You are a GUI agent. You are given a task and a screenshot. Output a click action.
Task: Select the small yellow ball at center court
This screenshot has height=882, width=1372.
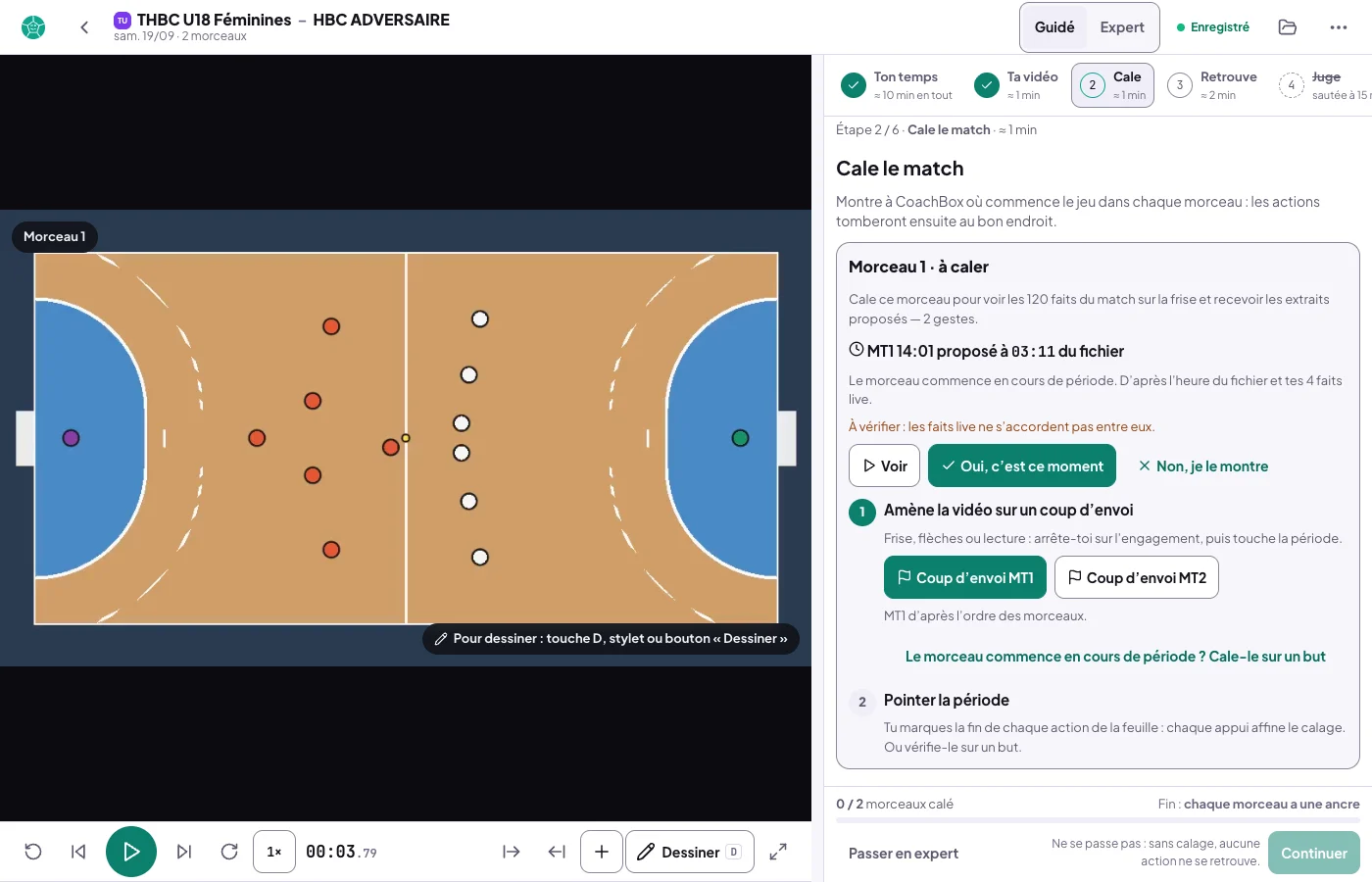click(x=406, y=438)
